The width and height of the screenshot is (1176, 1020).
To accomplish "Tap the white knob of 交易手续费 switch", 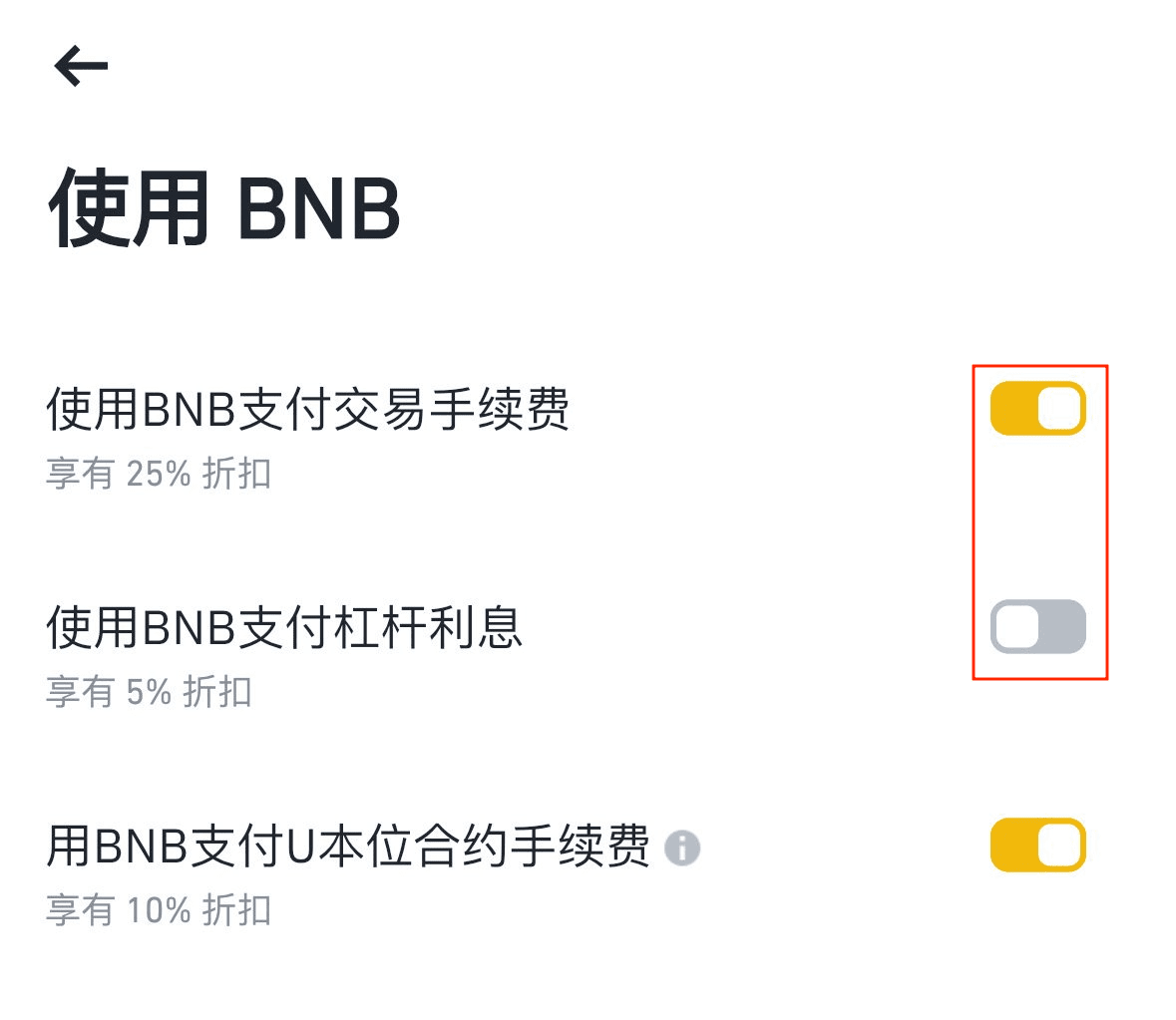I will [1059, 409].
